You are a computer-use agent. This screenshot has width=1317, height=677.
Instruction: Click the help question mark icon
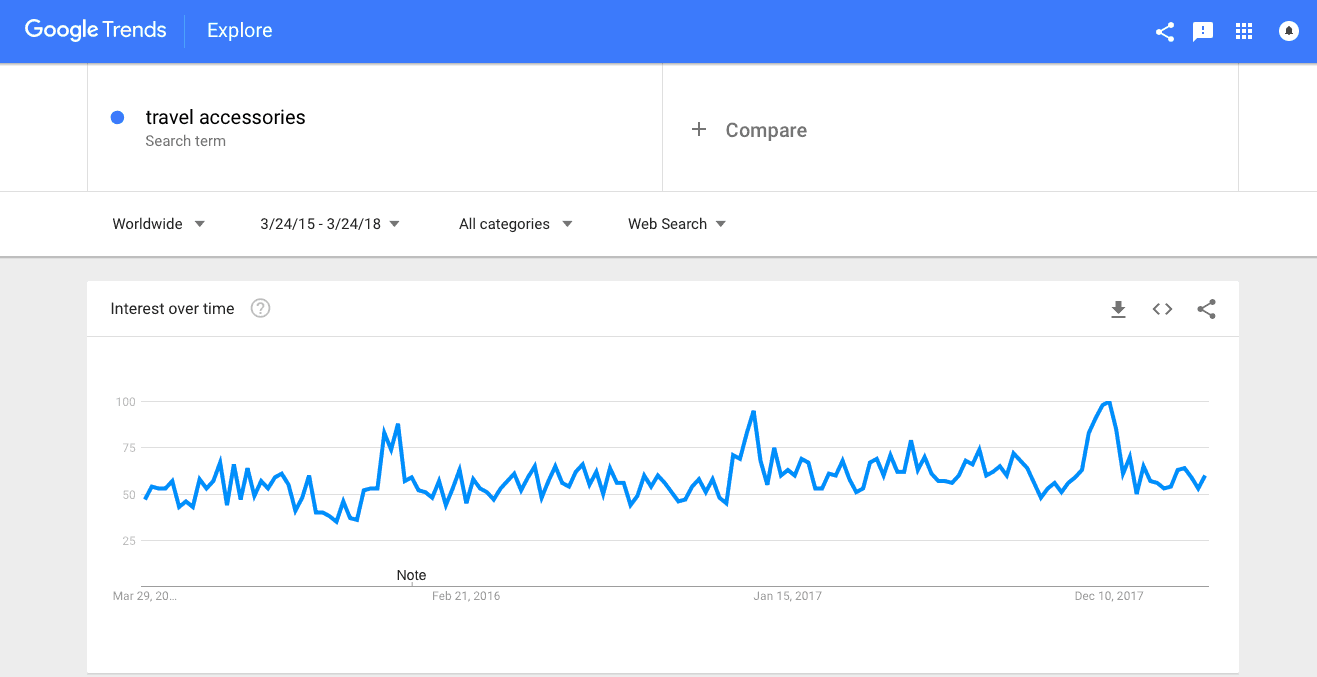coord(260,308)
